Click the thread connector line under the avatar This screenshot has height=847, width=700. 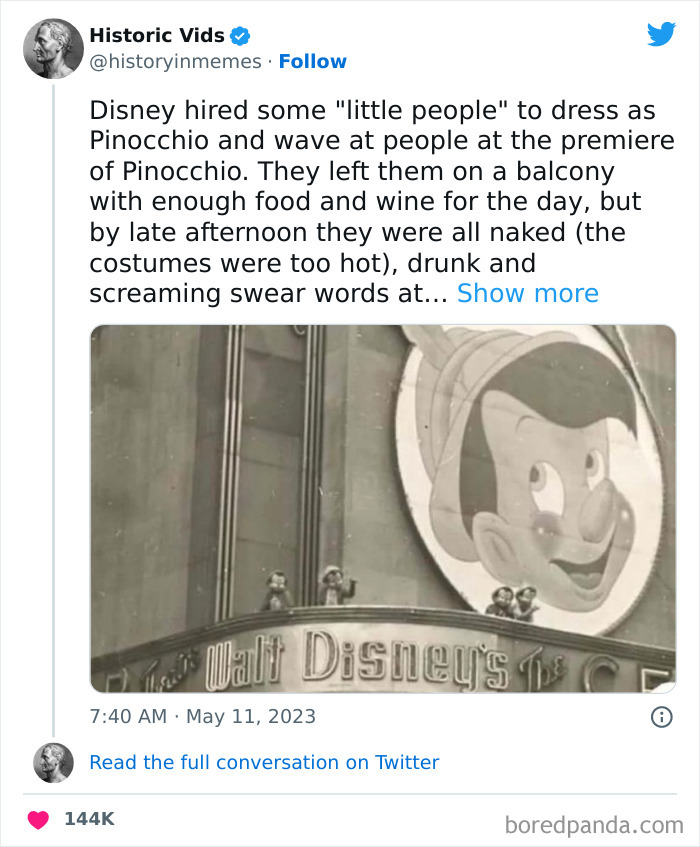(x=53, y=400)
